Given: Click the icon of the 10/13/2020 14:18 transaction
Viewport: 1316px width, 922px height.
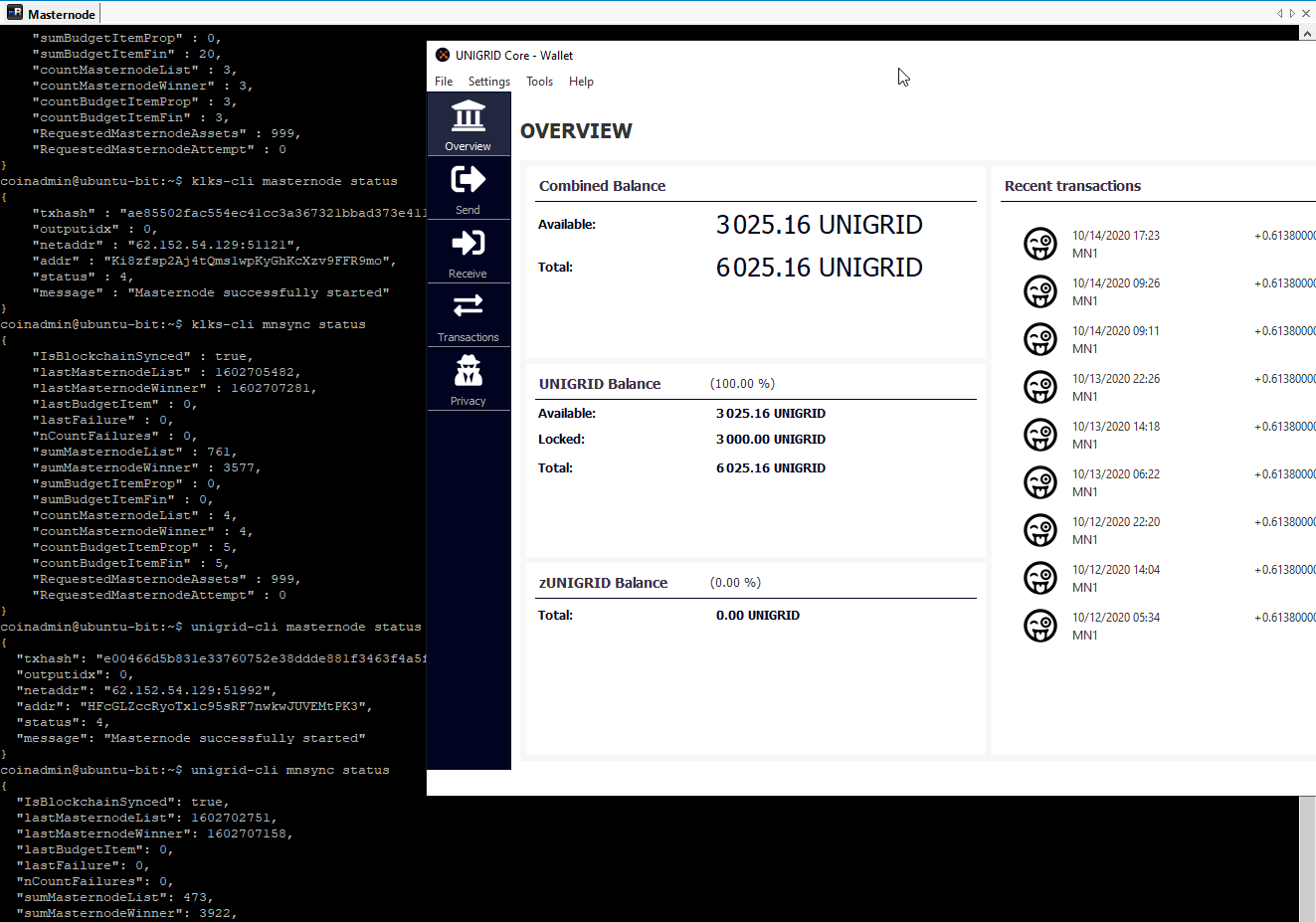Looking at the screenshot, I should tap(1040, 435).
